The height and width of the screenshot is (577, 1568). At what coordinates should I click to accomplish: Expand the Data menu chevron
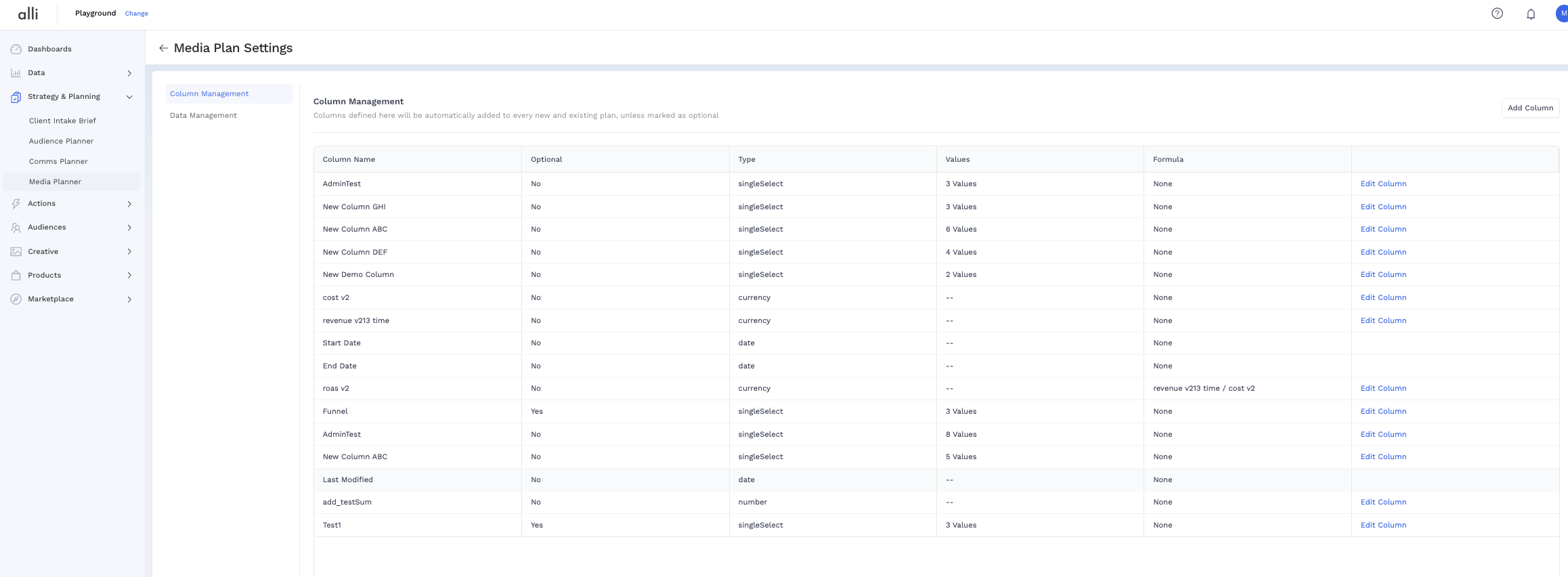point(129,73)
